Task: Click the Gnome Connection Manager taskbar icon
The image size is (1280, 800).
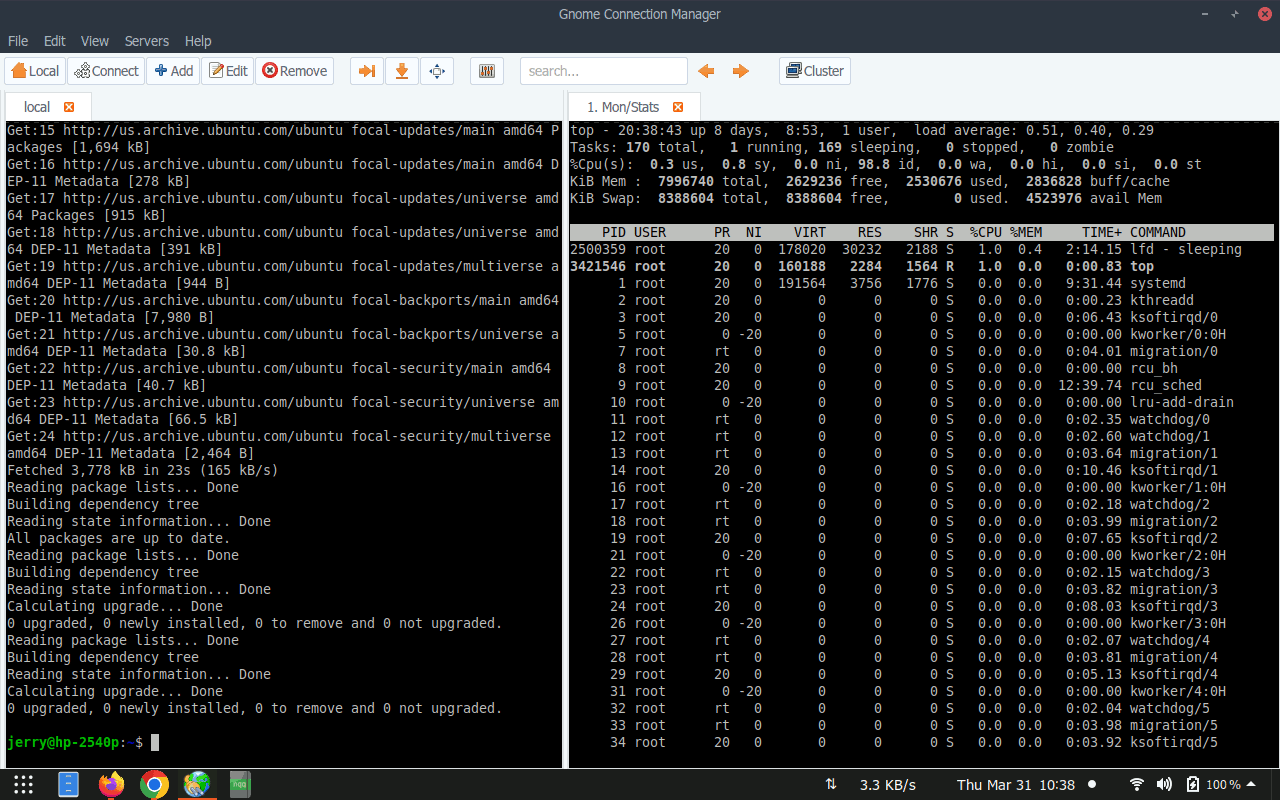Action: (196, 785)
